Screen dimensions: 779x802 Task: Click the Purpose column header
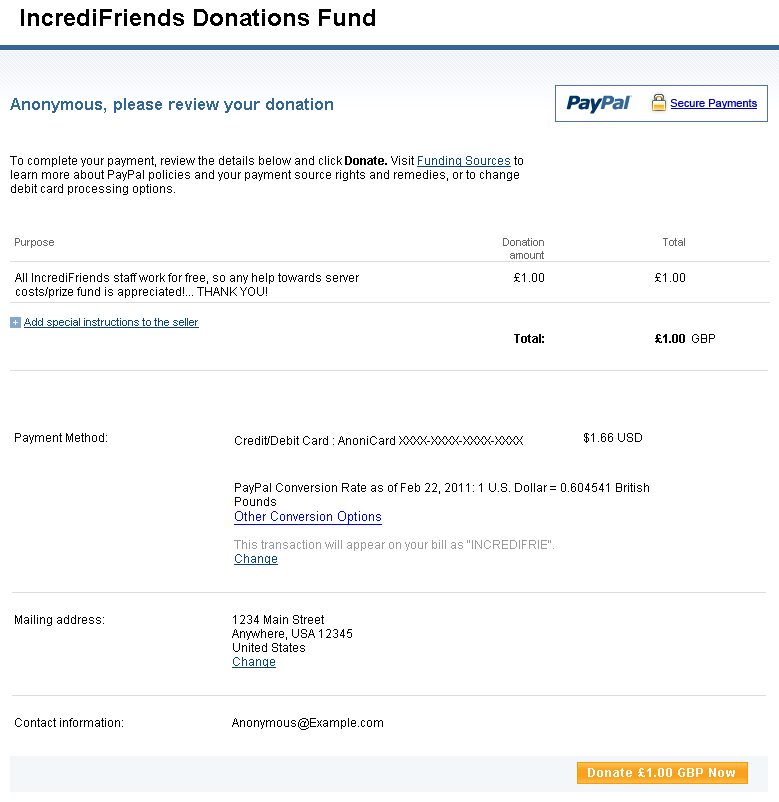(34, 243)
